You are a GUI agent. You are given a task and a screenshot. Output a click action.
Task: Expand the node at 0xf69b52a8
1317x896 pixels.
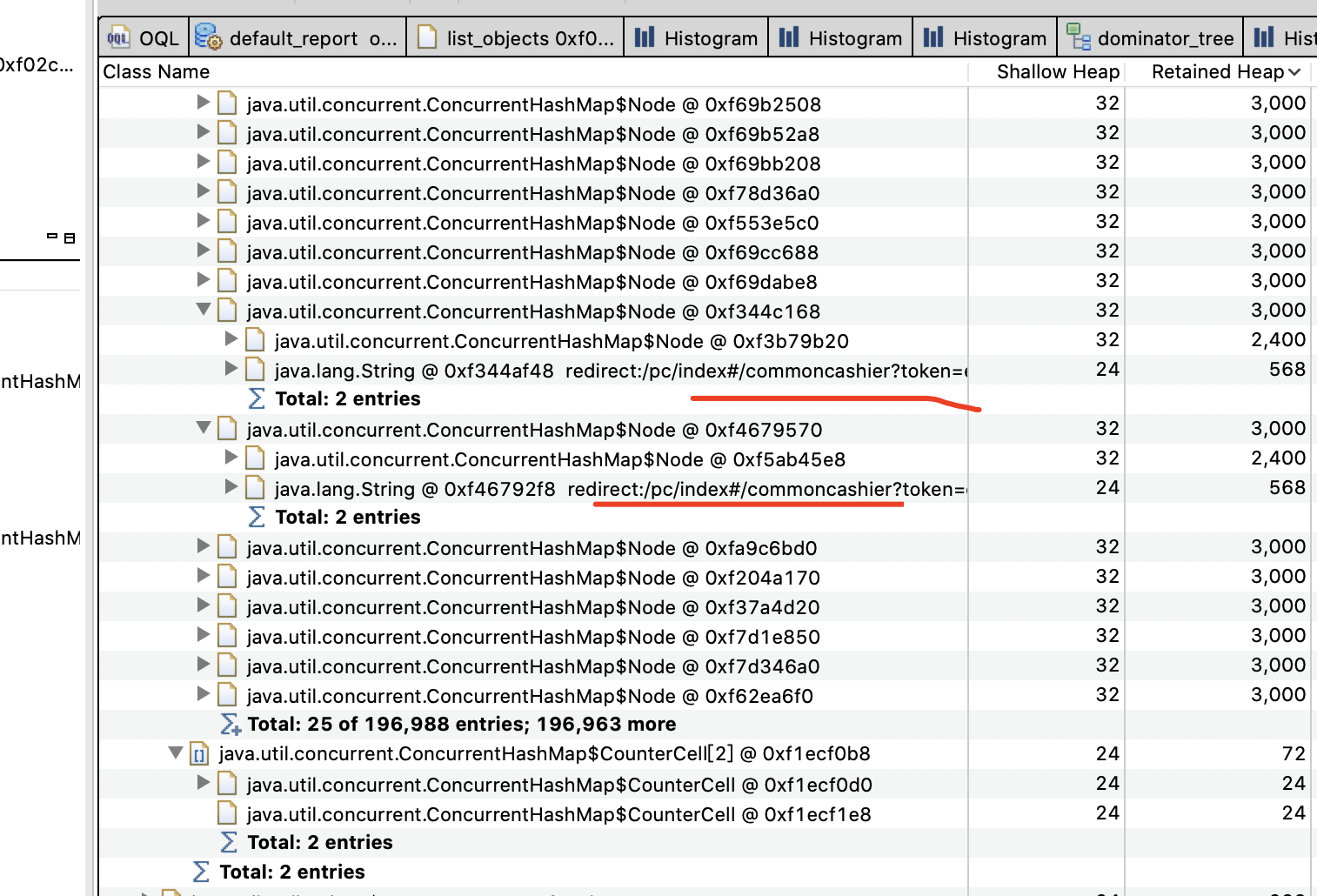tap(203, 132)
